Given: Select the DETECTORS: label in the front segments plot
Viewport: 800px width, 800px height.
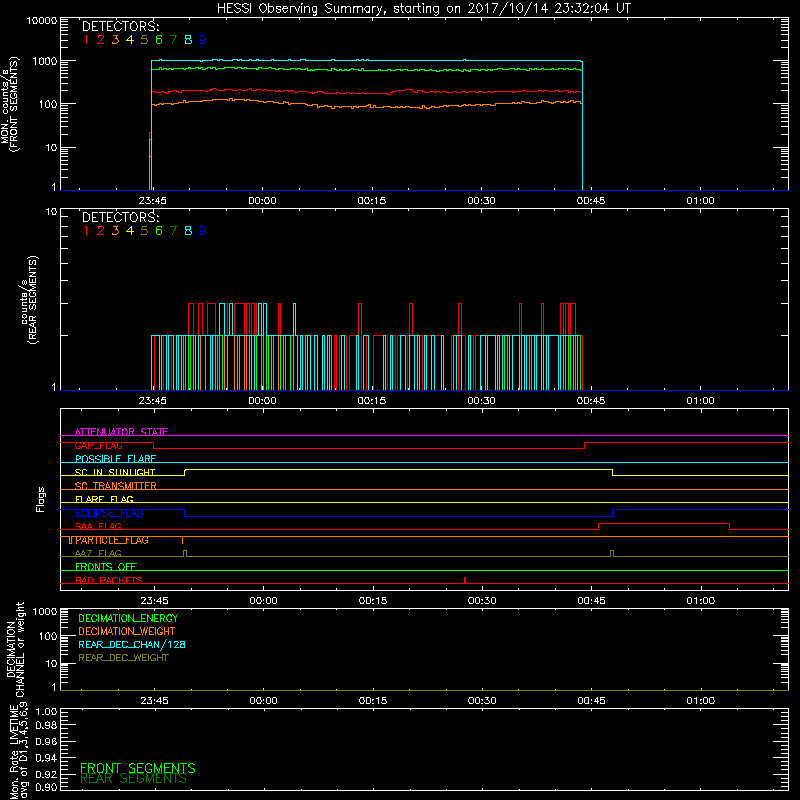Looking at the screenshot, I should tap(120, 26).
